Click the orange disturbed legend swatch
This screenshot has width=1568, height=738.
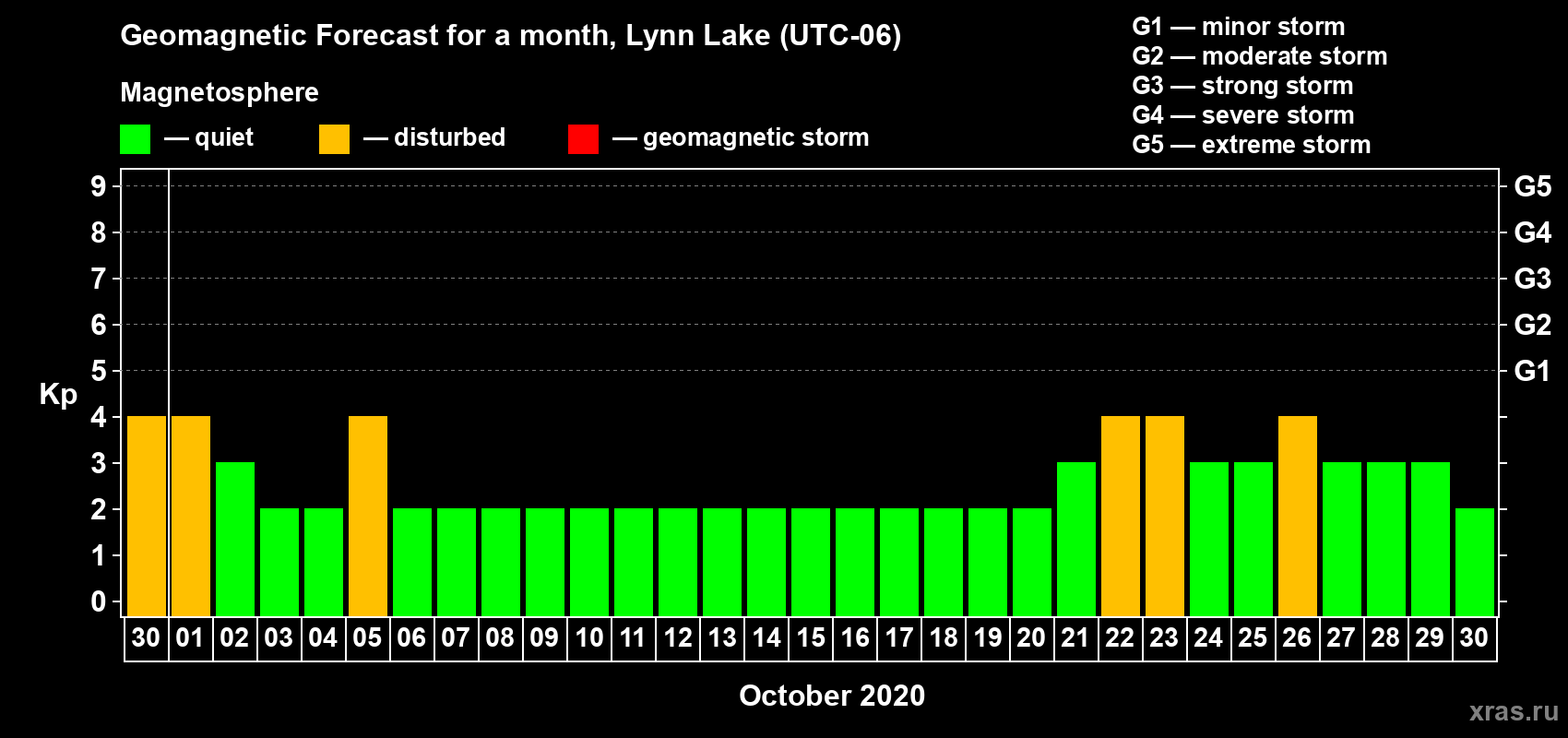334,139
